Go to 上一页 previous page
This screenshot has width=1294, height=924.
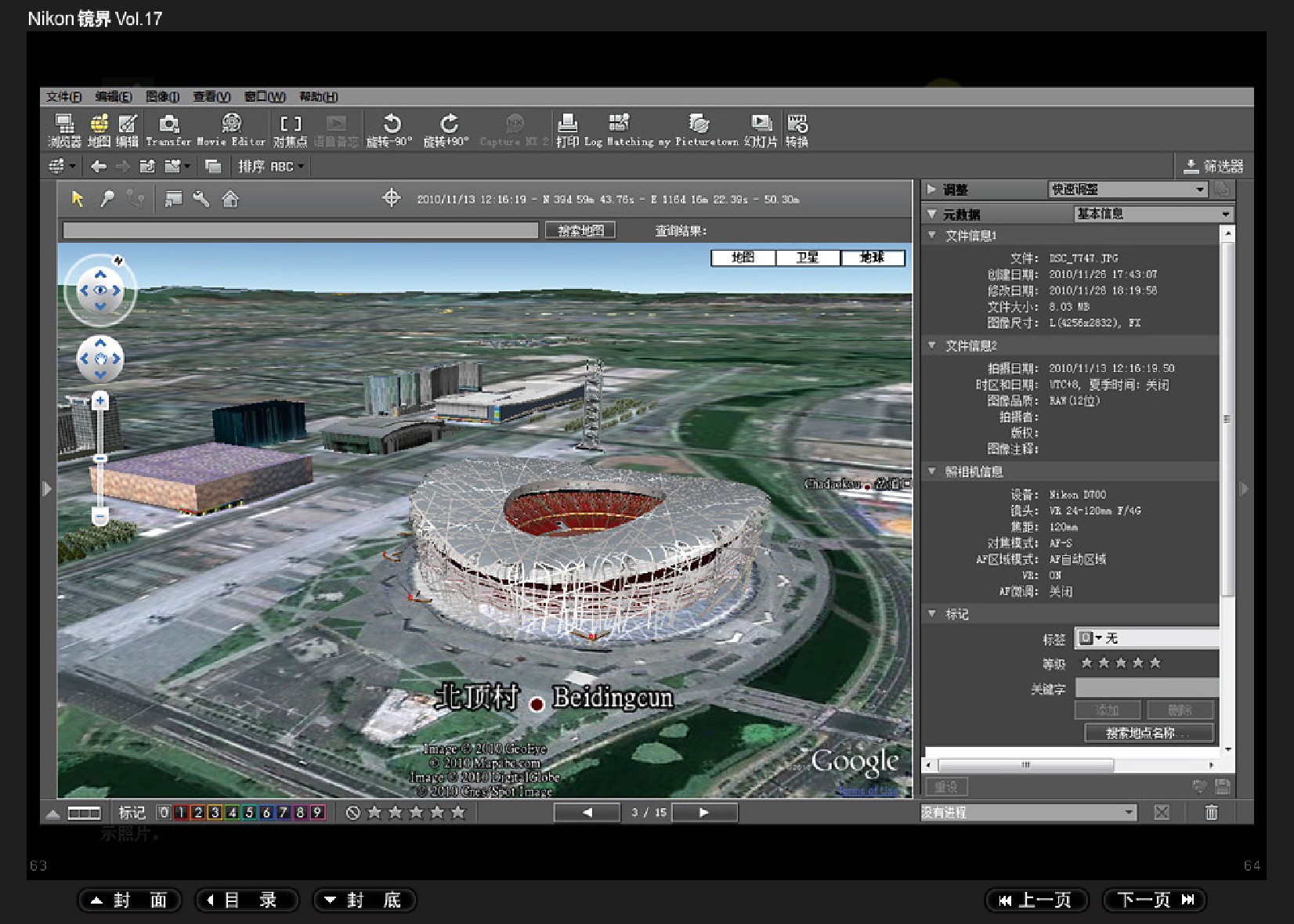click(x=1037, y=901)
